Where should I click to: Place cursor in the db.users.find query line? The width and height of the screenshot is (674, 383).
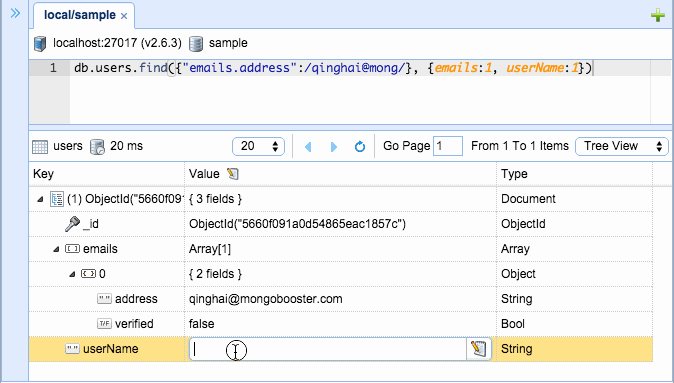click(x=333, y=68)
